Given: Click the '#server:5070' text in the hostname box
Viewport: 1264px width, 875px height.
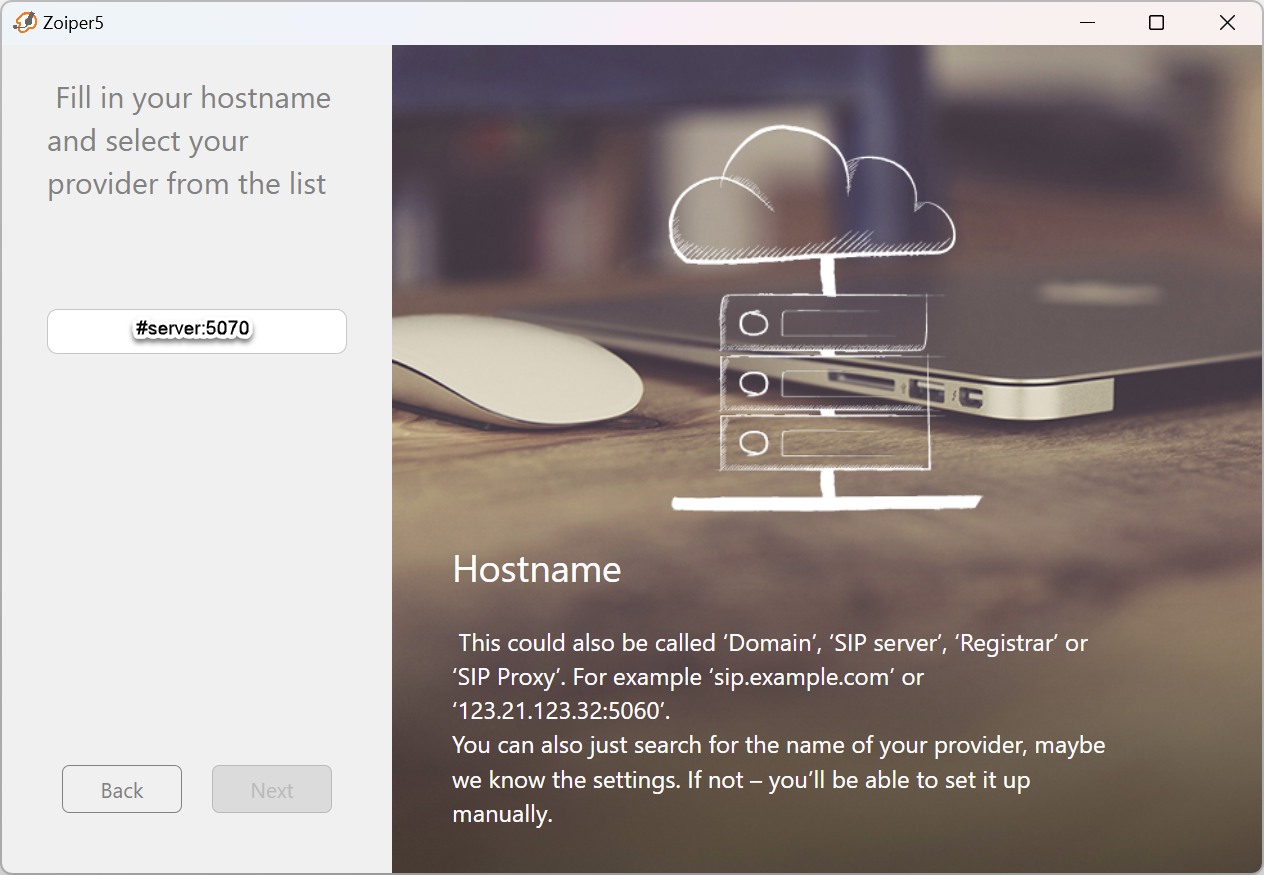Looking at the screenshot, I should click(x=193, y=327).
